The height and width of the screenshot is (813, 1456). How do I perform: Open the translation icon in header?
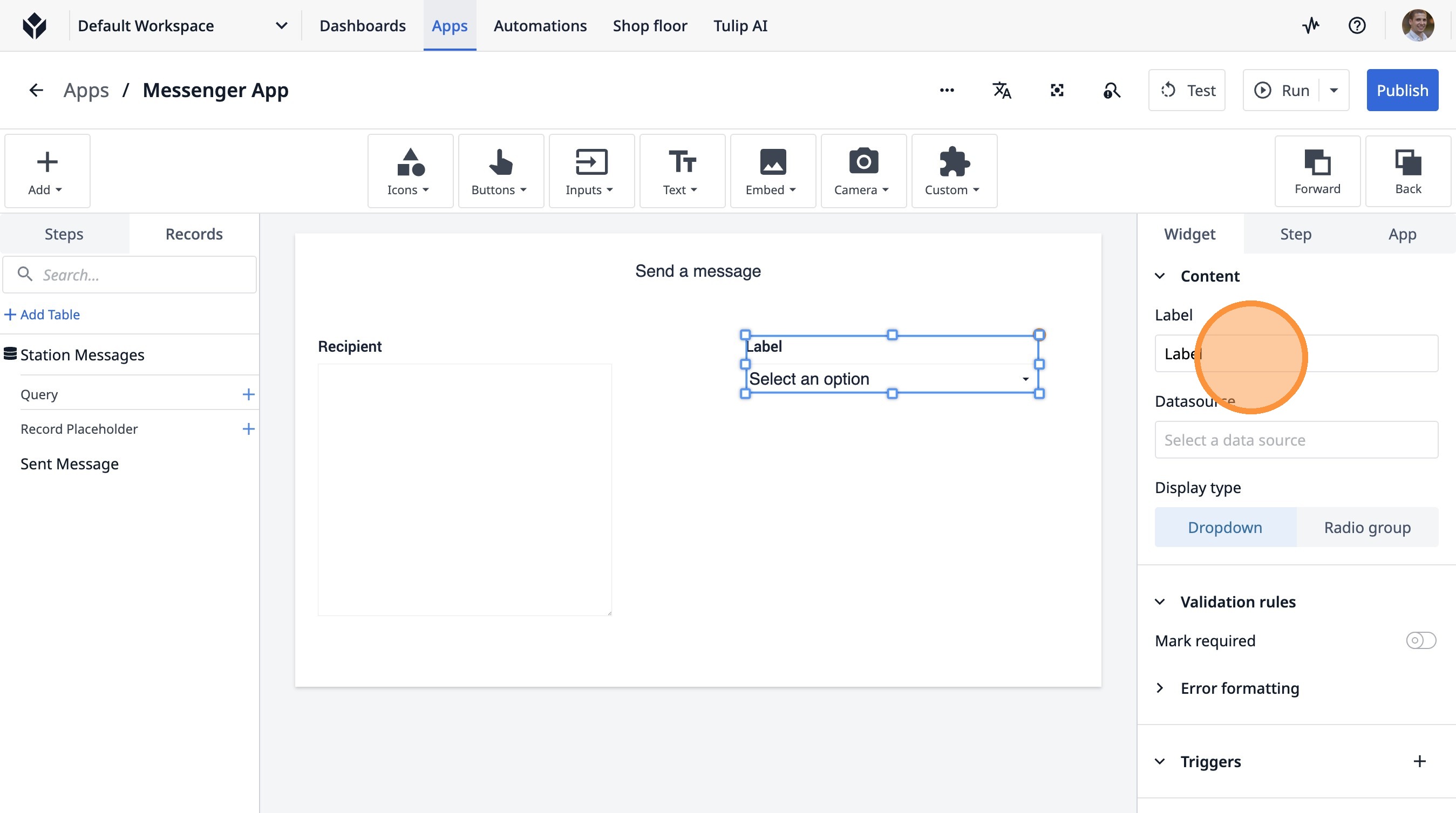click(x=1002, y=91)
